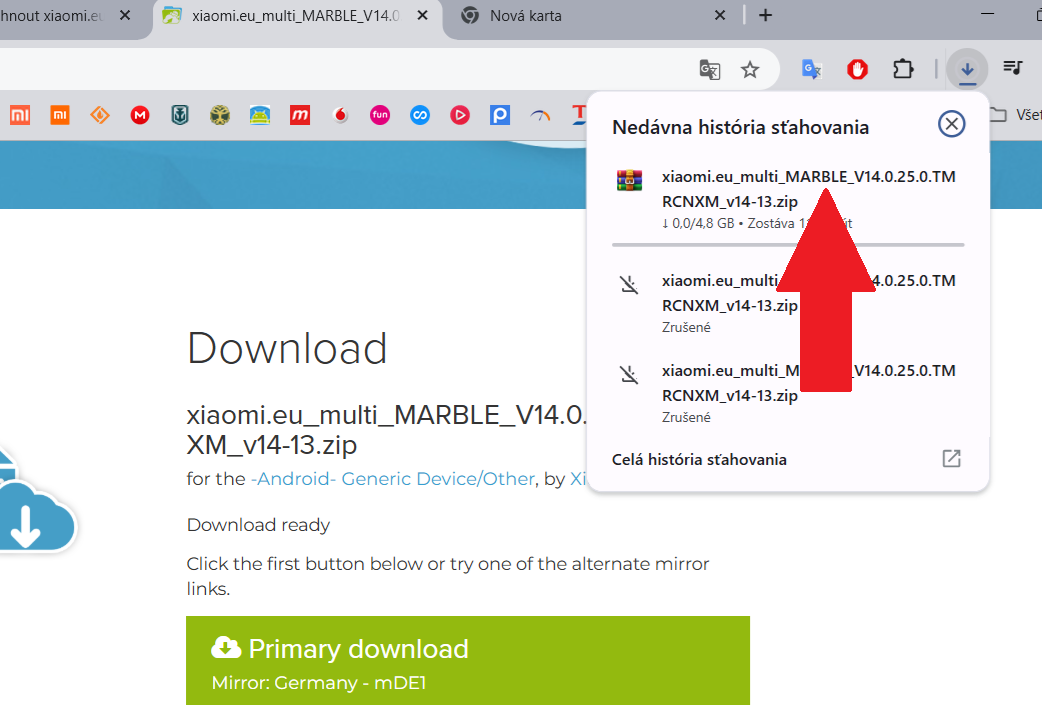Screen dimensions: 1042x705
Task: Click the 'Nedávna história sťahovania' heading
Action: point(740,127)
